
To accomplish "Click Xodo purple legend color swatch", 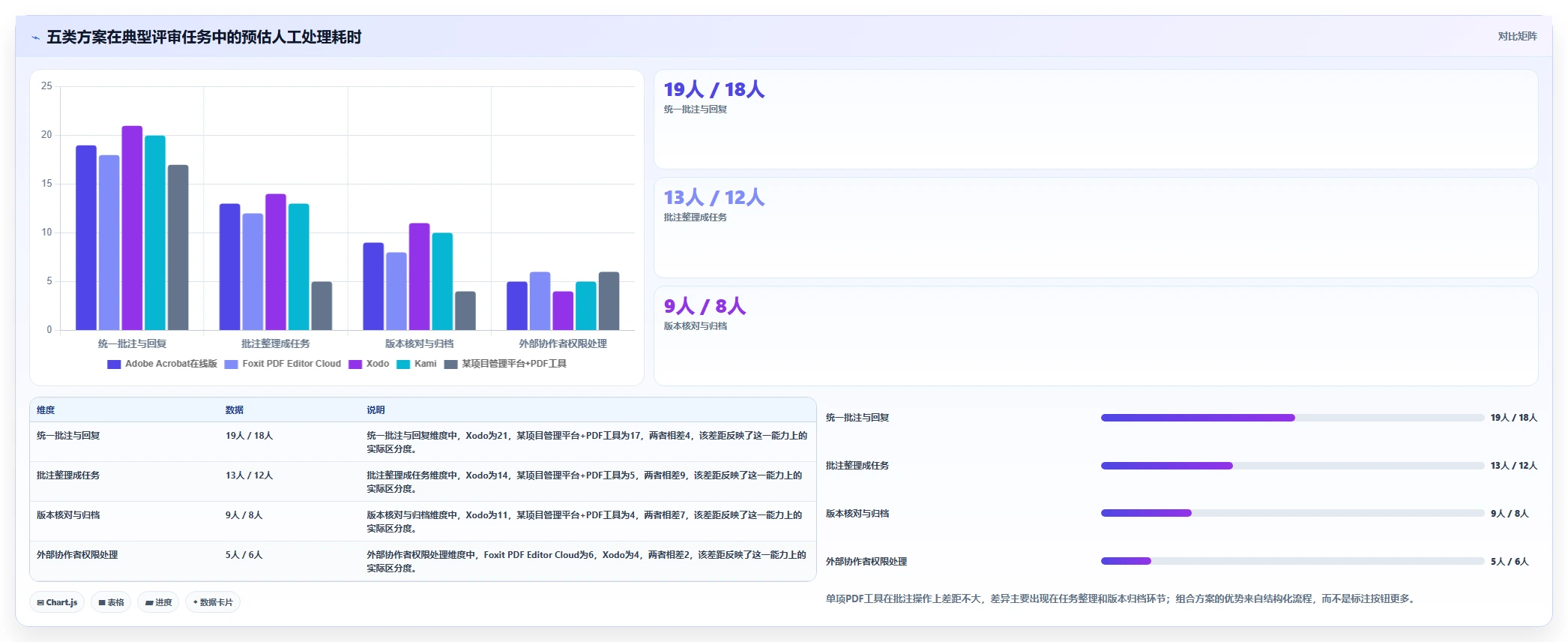I will pos(355,364).
